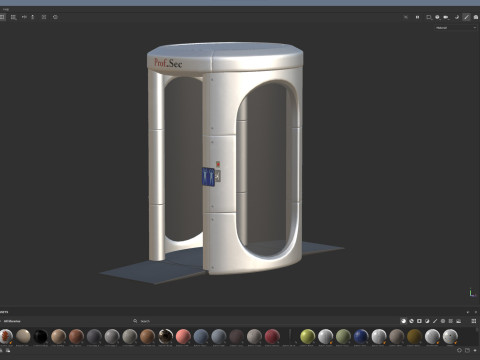Filter assets by textures image icon
480x360 pixels.
459,321
